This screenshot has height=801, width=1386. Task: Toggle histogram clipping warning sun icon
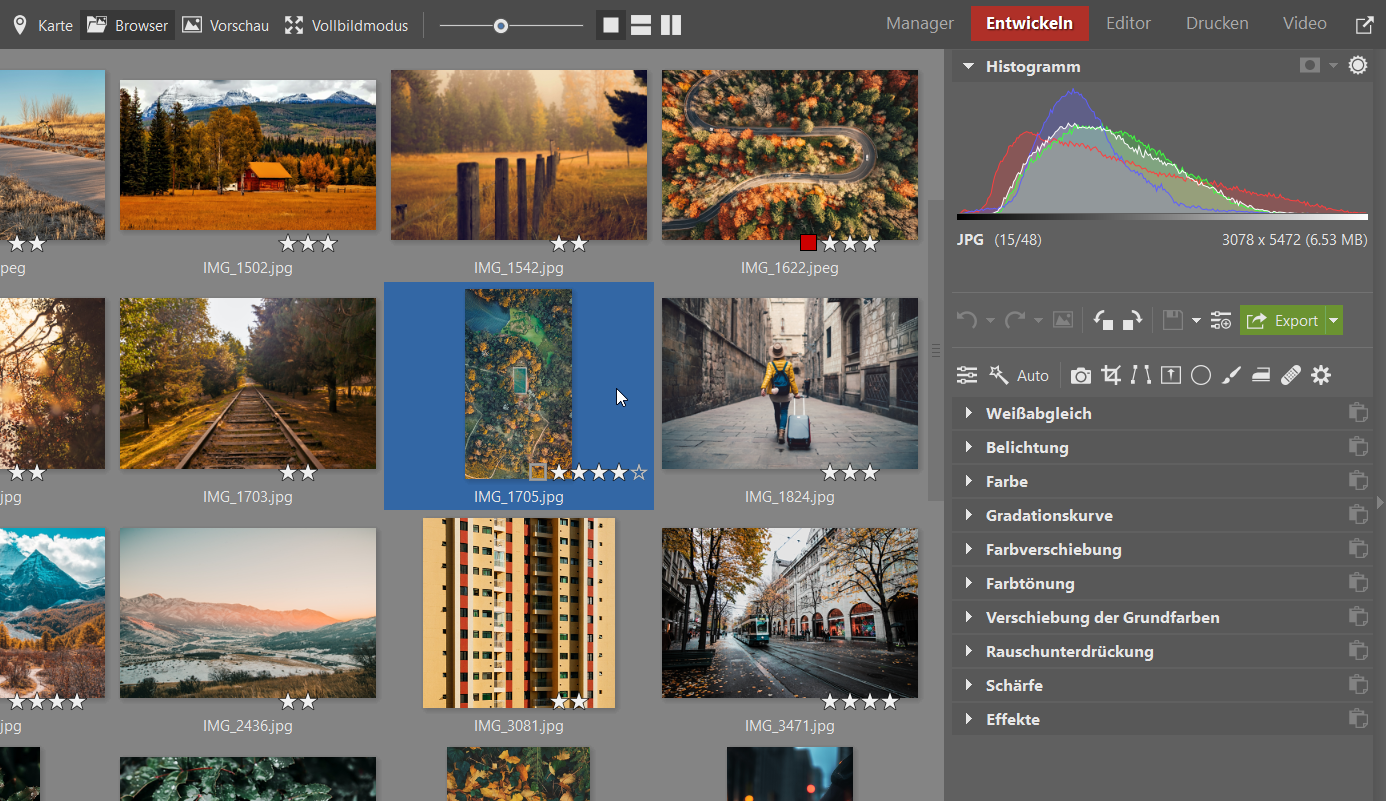click(1357, 66)
